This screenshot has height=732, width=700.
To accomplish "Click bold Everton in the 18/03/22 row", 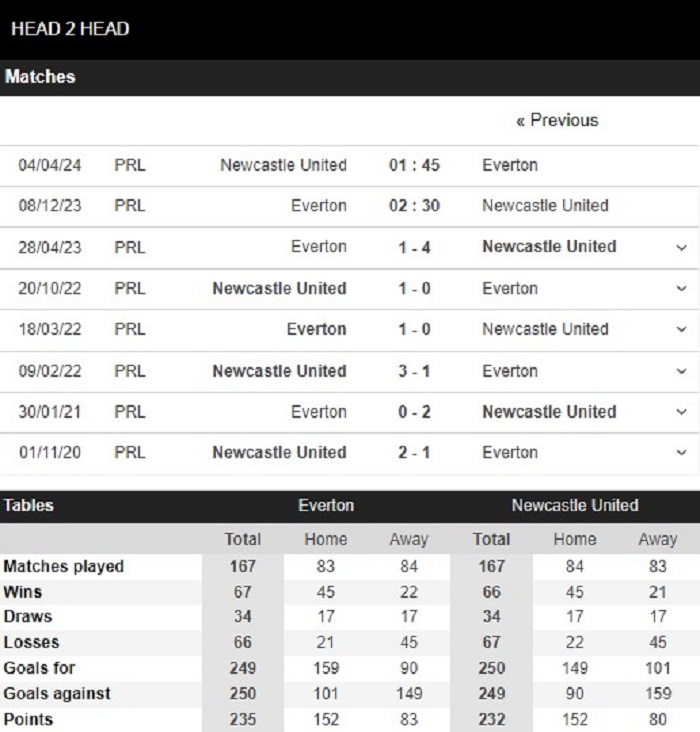I will pyautogui.click(x=317, y=329).
